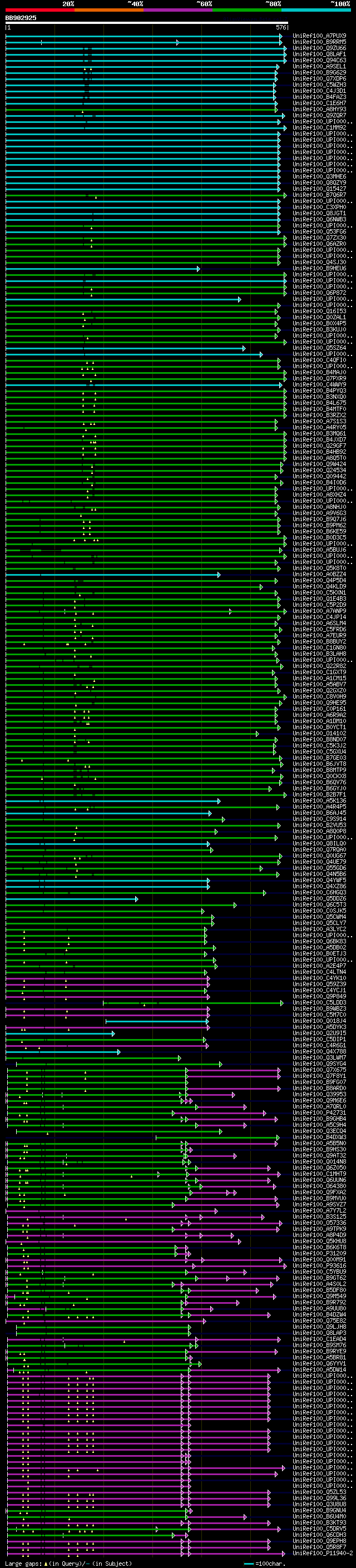Click the query end position 576

[x=280, y=27]
